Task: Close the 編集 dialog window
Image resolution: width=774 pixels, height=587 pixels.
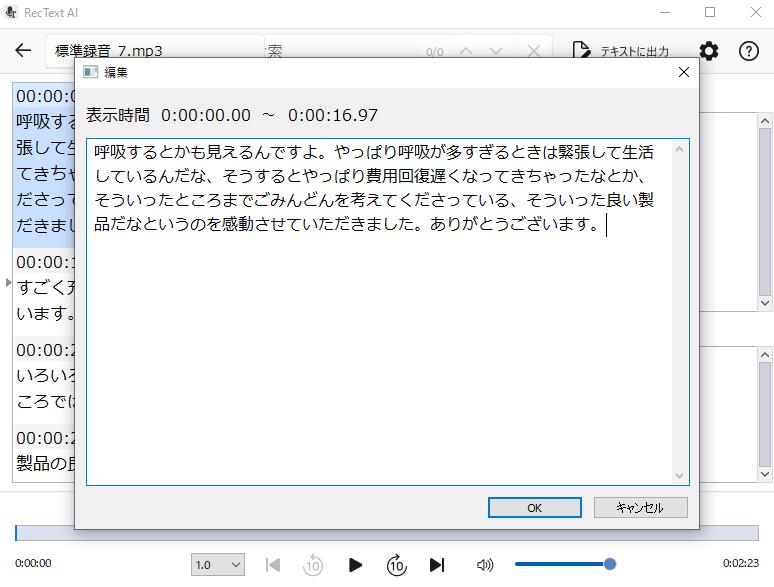Action: [x=684, y=72]
